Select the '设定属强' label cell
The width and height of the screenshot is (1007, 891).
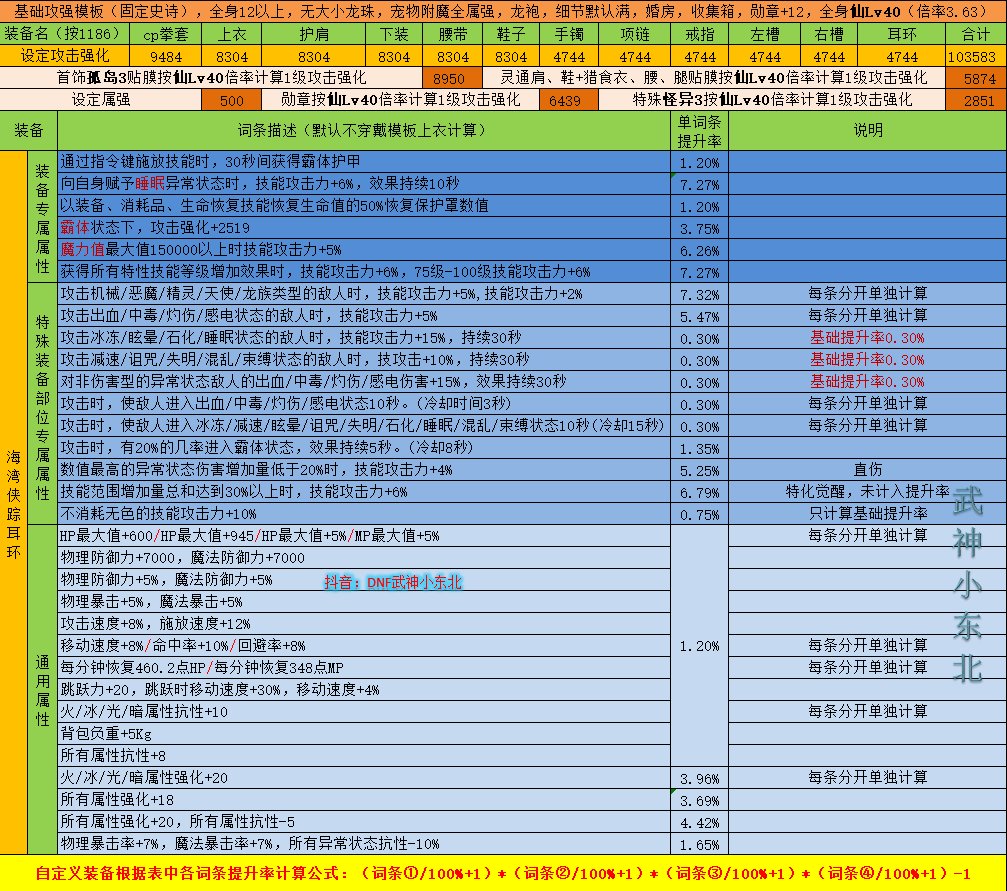click(101, 100)
